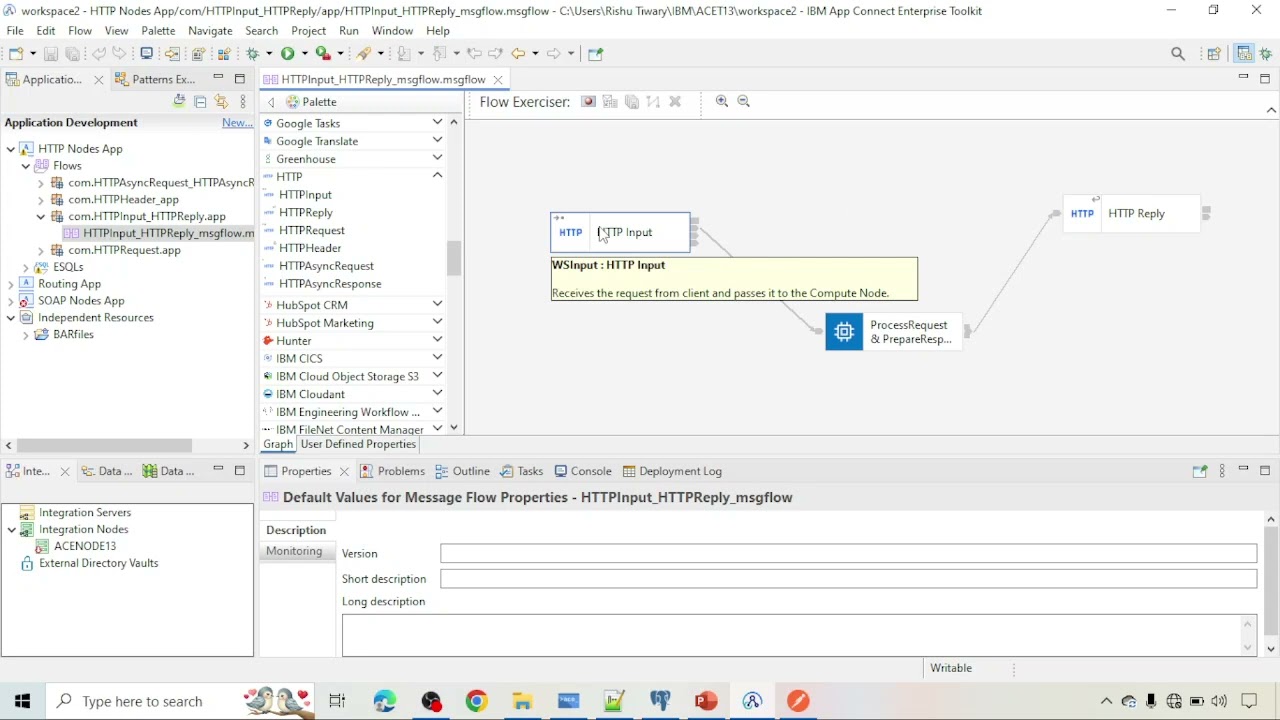The width and height of the screenshot is (1280, 720).
Task: Click the magnifier search icon in toolbar
Action: click(1178, 54)
